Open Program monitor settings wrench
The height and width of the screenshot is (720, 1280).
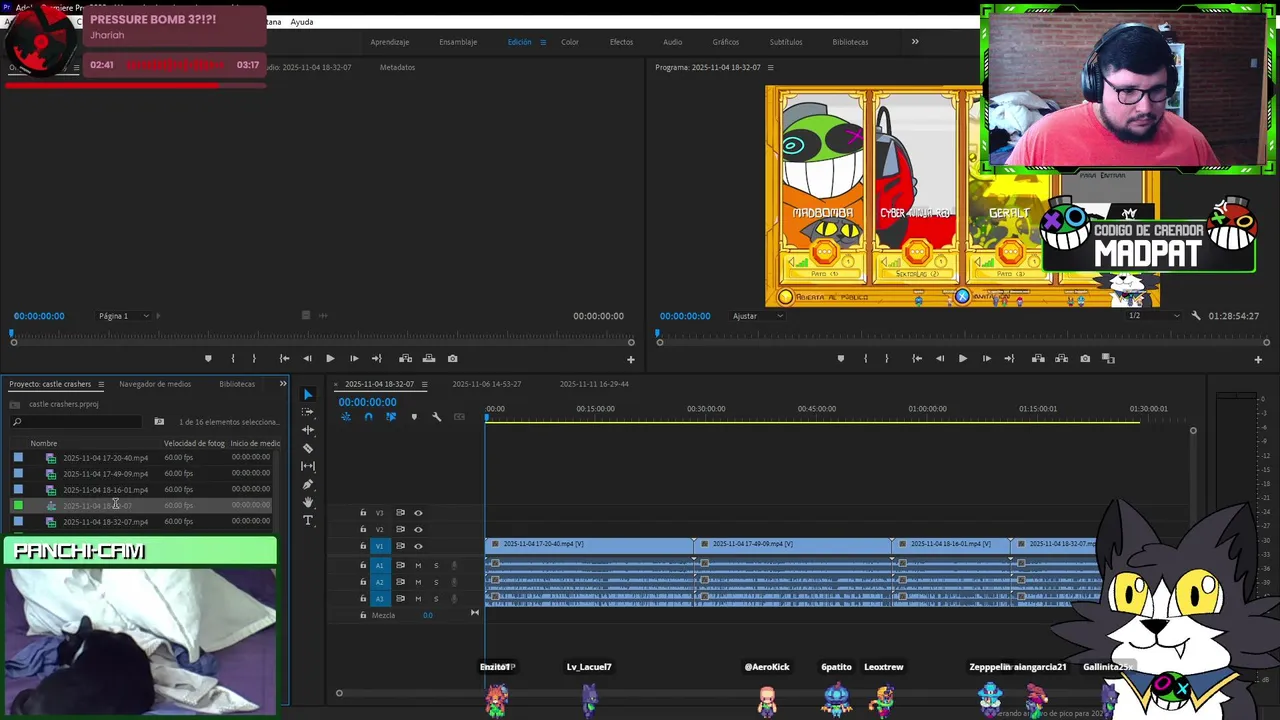point(1196,316)
